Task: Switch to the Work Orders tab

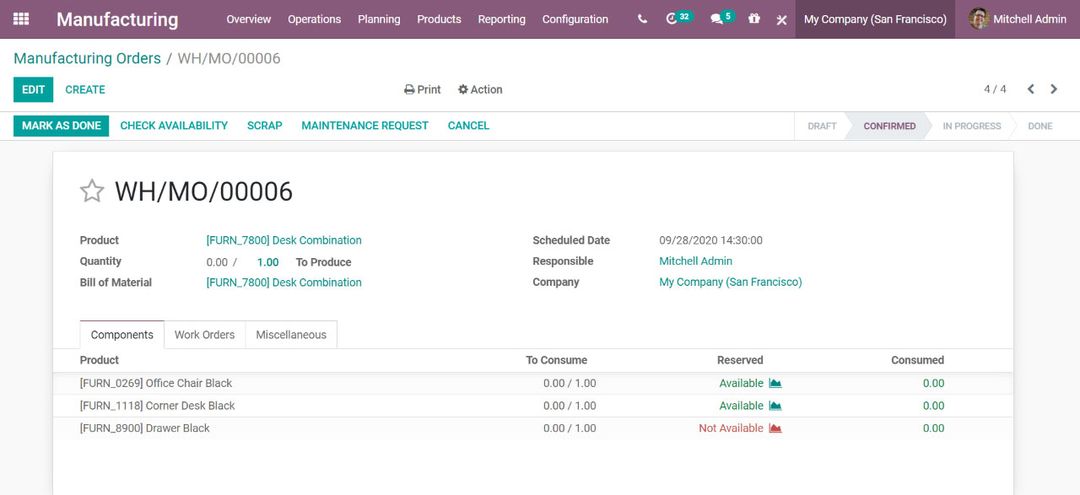Action: click(x=204, y=335)
